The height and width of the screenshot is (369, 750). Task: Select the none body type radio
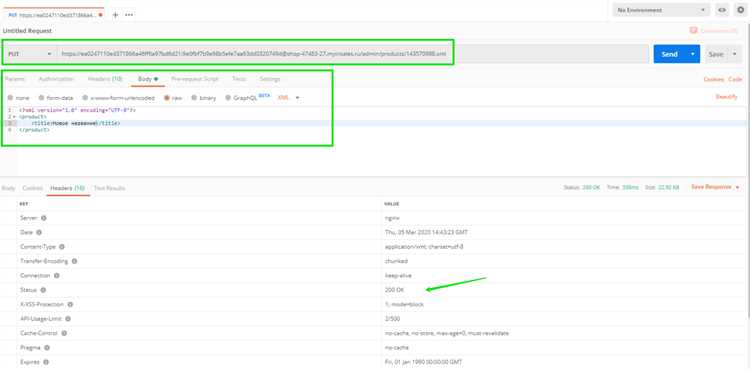[x=10, y=98]
